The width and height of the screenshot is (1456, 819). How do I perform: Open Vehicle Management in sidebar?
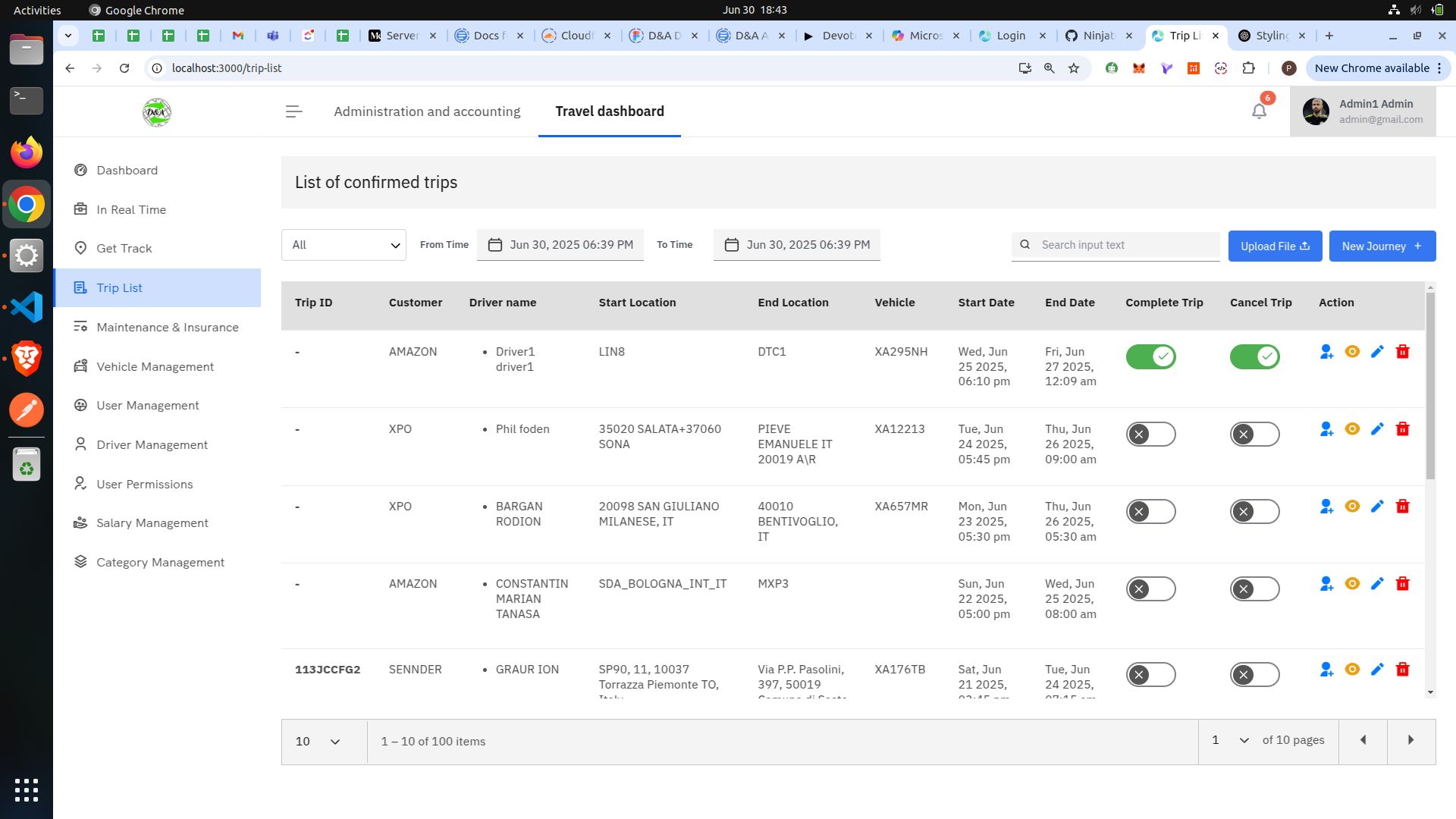pyautogui.click(x=155, y=366)
